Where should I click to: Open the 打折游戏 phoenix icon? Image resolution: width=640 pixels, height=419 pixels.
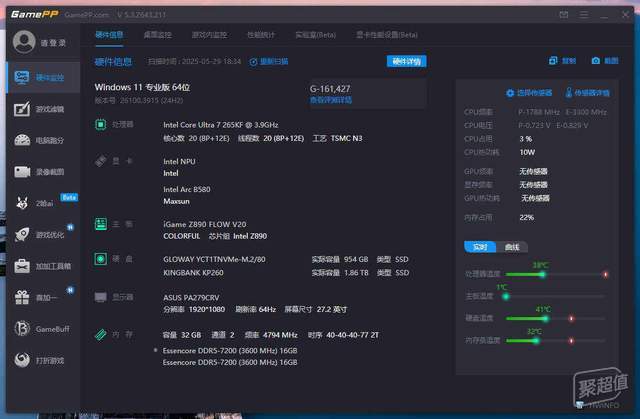pyautogui.click(x=22, y=360)
